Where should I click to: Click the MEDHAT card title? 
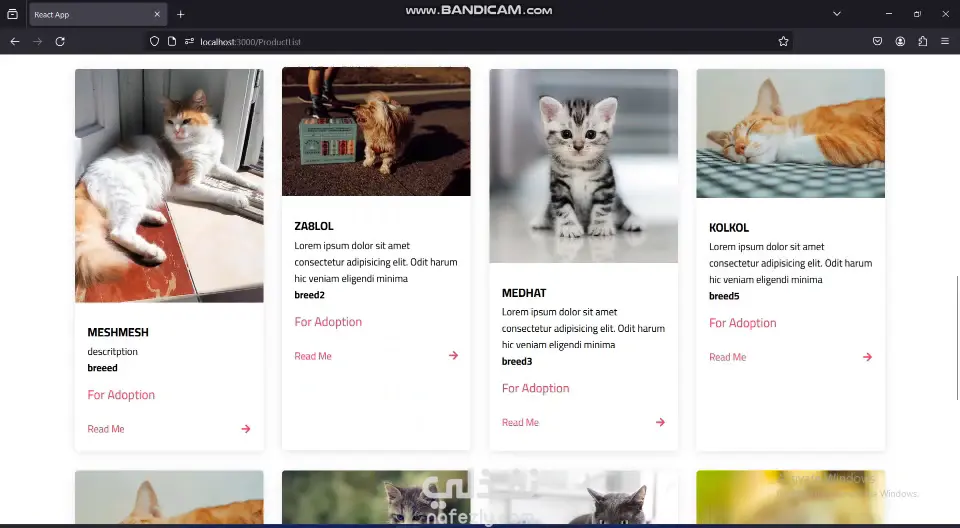coord(524,293)
